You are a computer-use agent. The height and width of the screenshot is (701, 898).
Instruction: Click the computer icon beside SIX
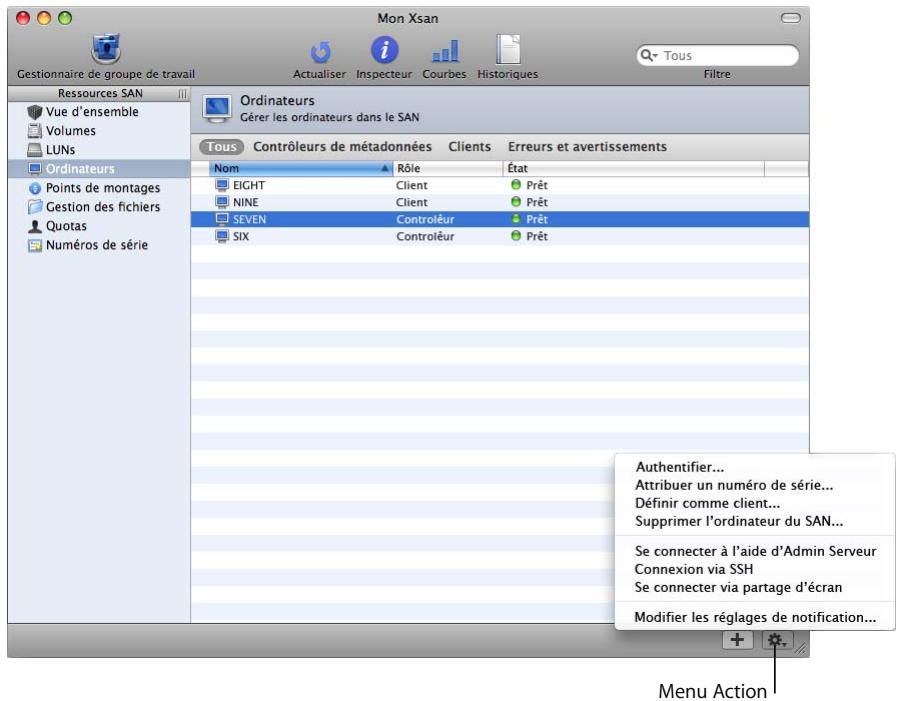pyautogui.click(x=222, y=236)
